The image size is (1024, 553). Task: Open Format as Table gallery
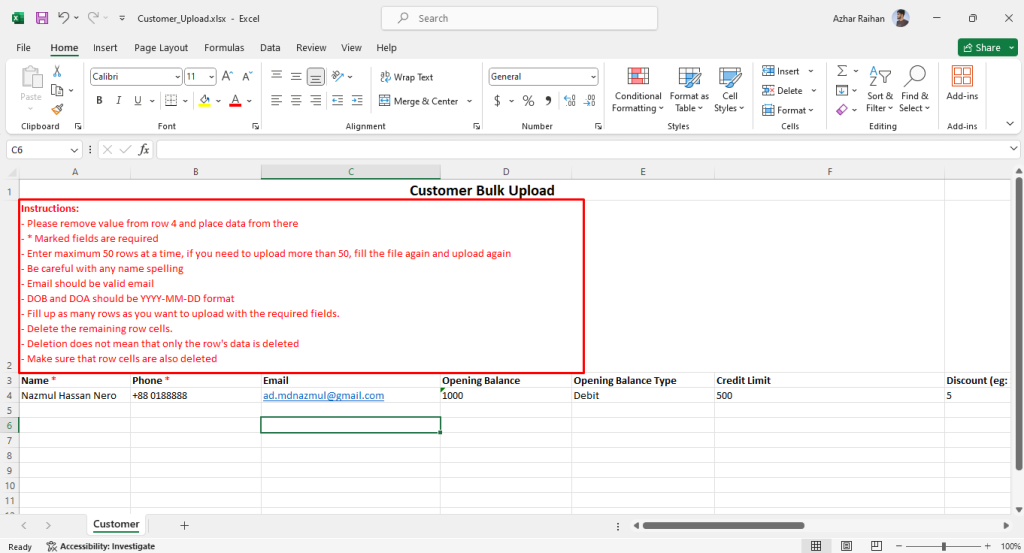[689, 90]
